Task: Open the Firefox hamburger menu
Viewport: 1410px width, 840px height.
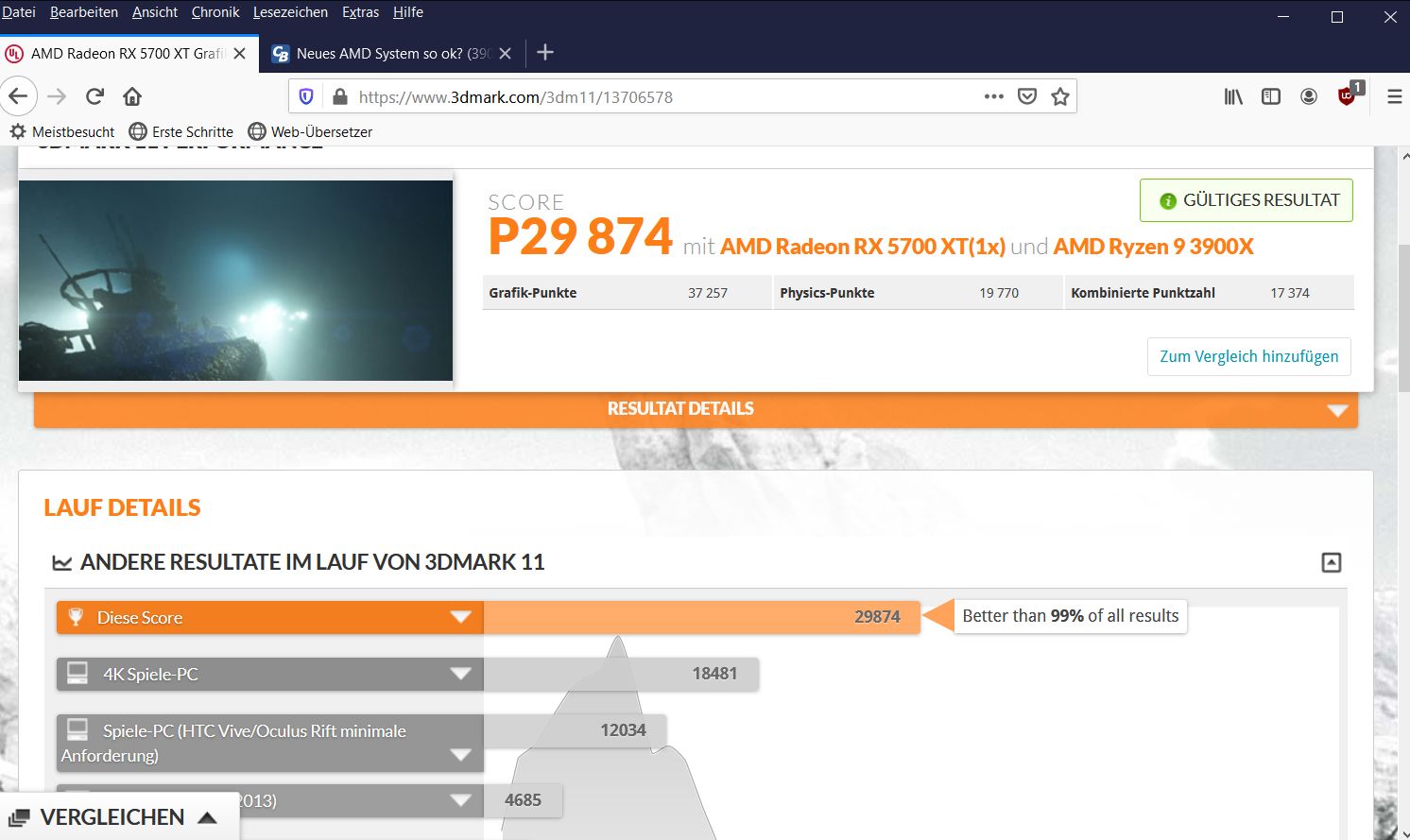Action: click(1394, 96)
